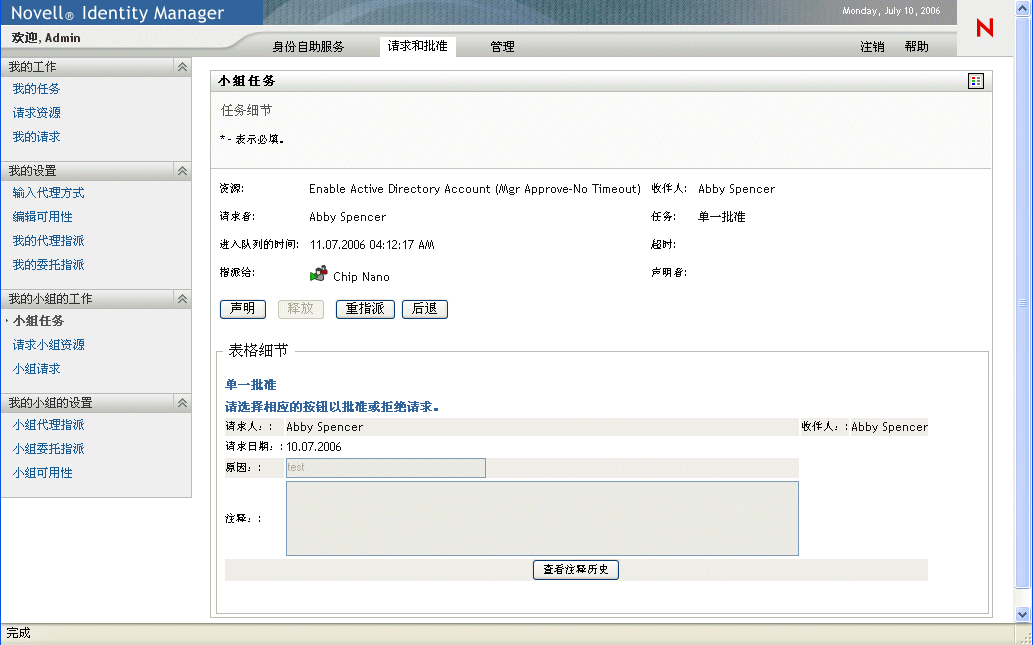
Task: Click the queue time 11.07.2006 04:12:17 AM
Action: (372, 244)
